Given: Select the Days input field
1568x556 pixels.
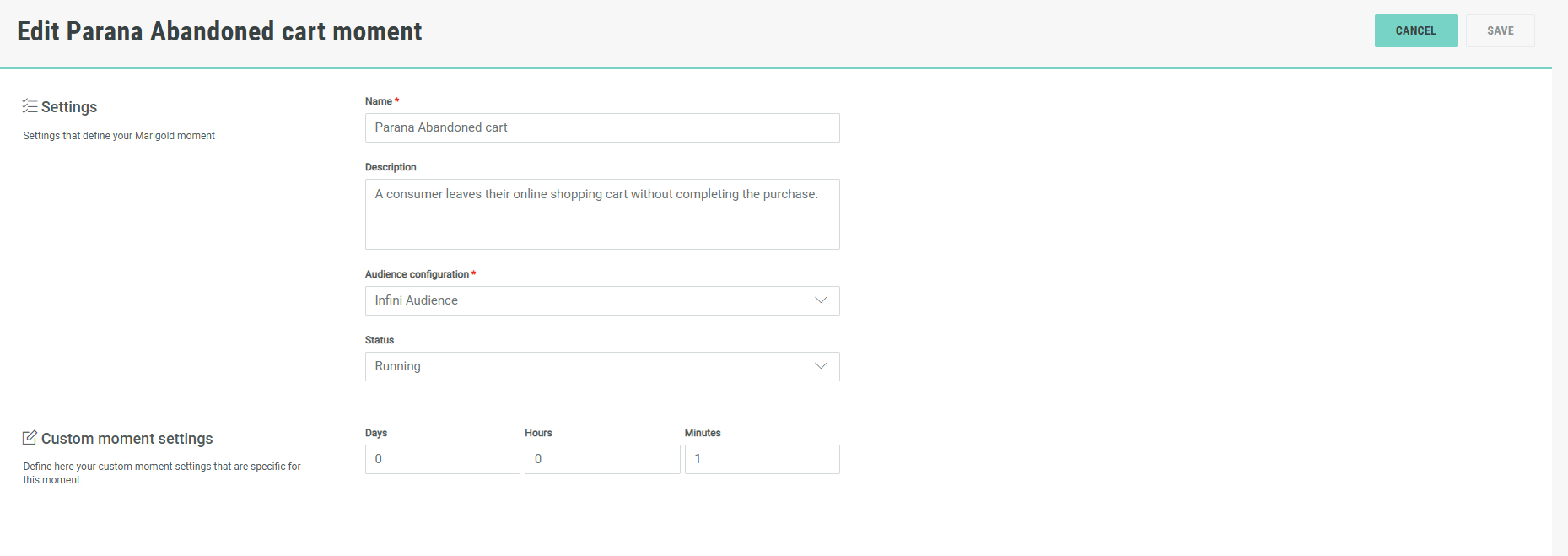Looking at the screenshot, I should point(442,459).
